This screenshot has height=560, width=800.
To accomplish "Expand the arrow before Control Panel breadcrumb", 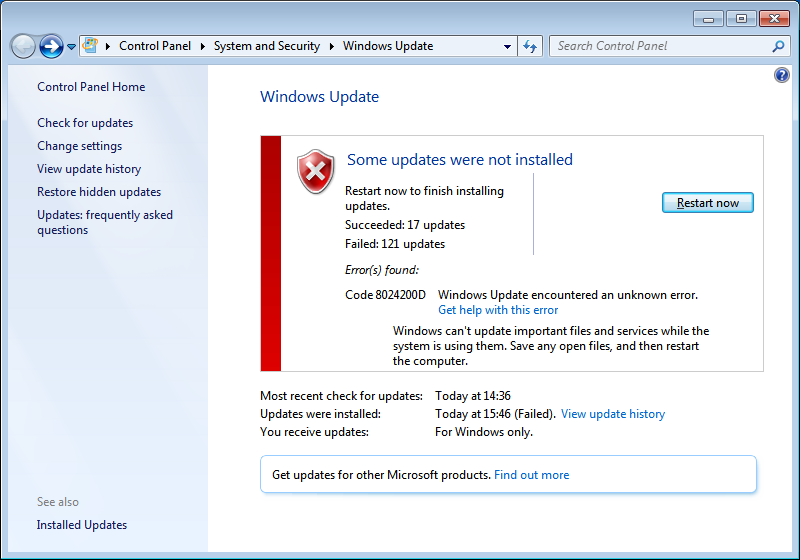I will [x=108, y=46].
